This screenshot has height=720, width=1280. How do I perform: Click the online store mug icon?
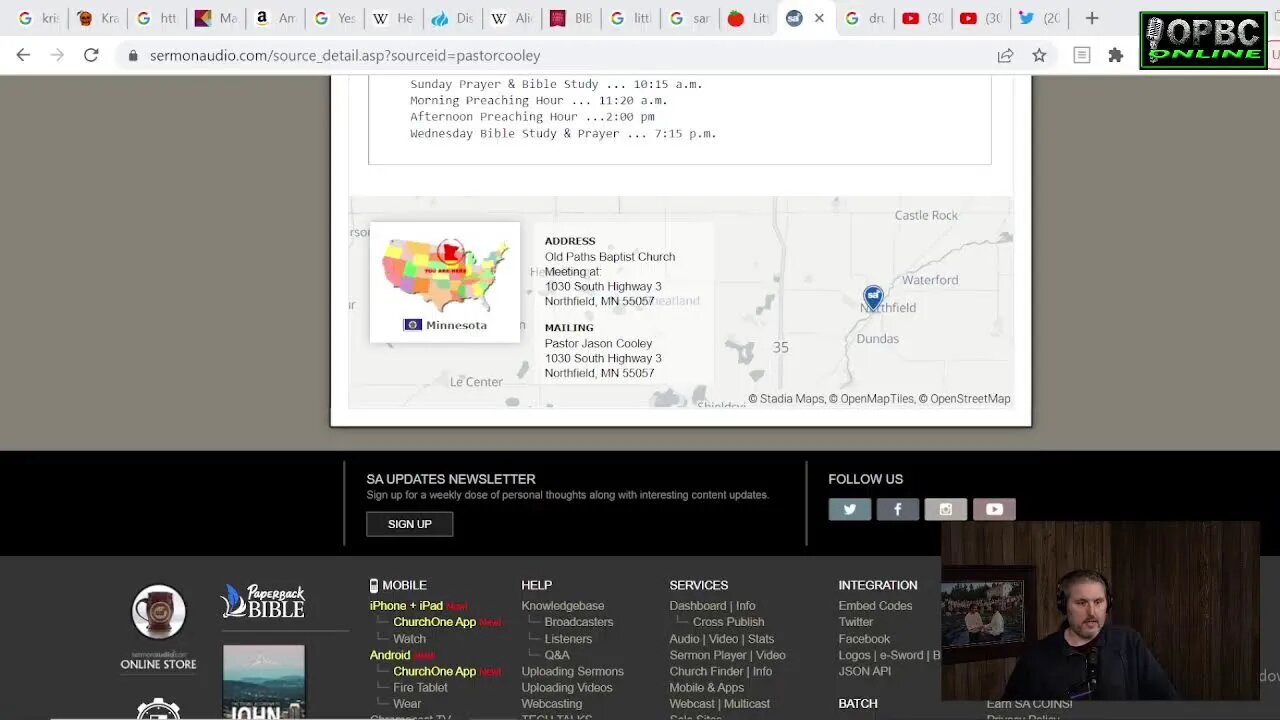158,611
